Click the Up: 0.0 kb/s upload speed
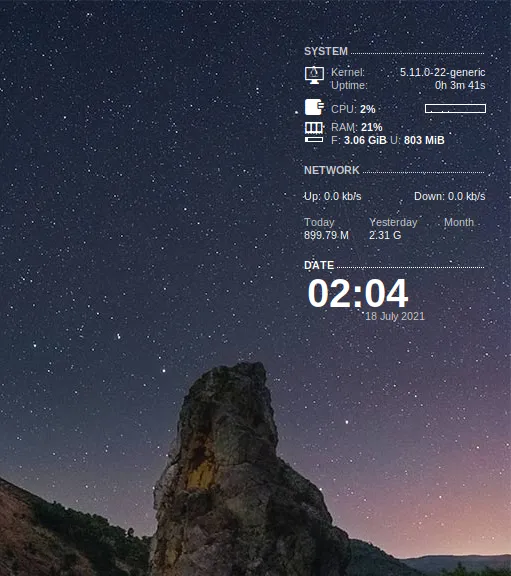 coord(332,196)
